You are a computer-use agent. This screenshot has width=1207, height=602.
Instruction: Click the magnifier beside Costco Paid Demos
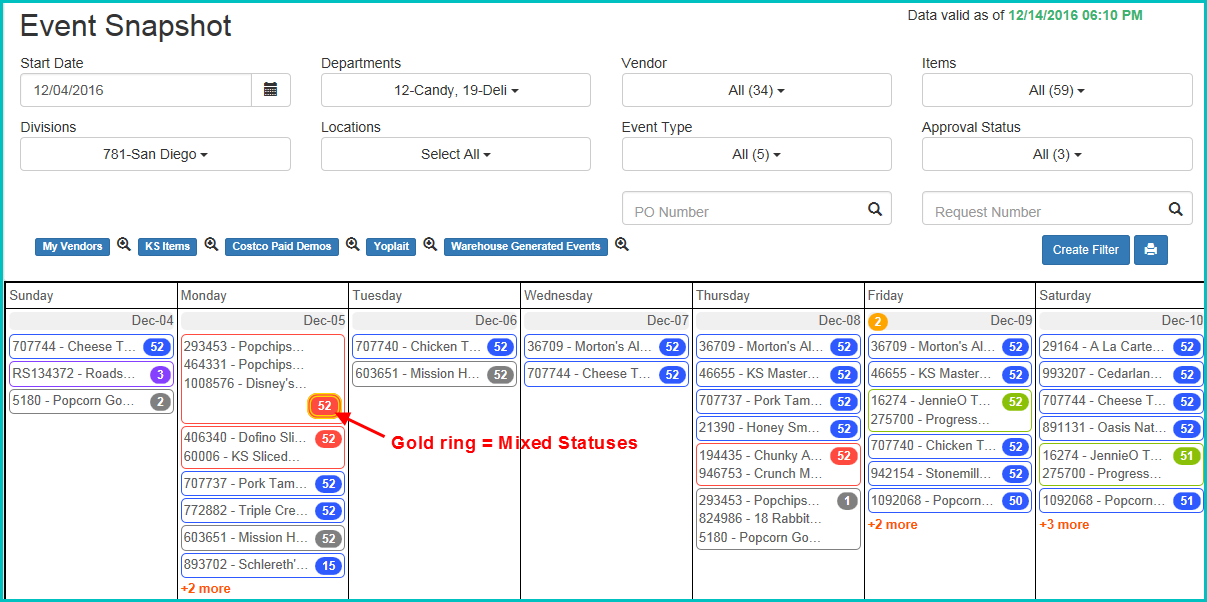click(353, 246)
